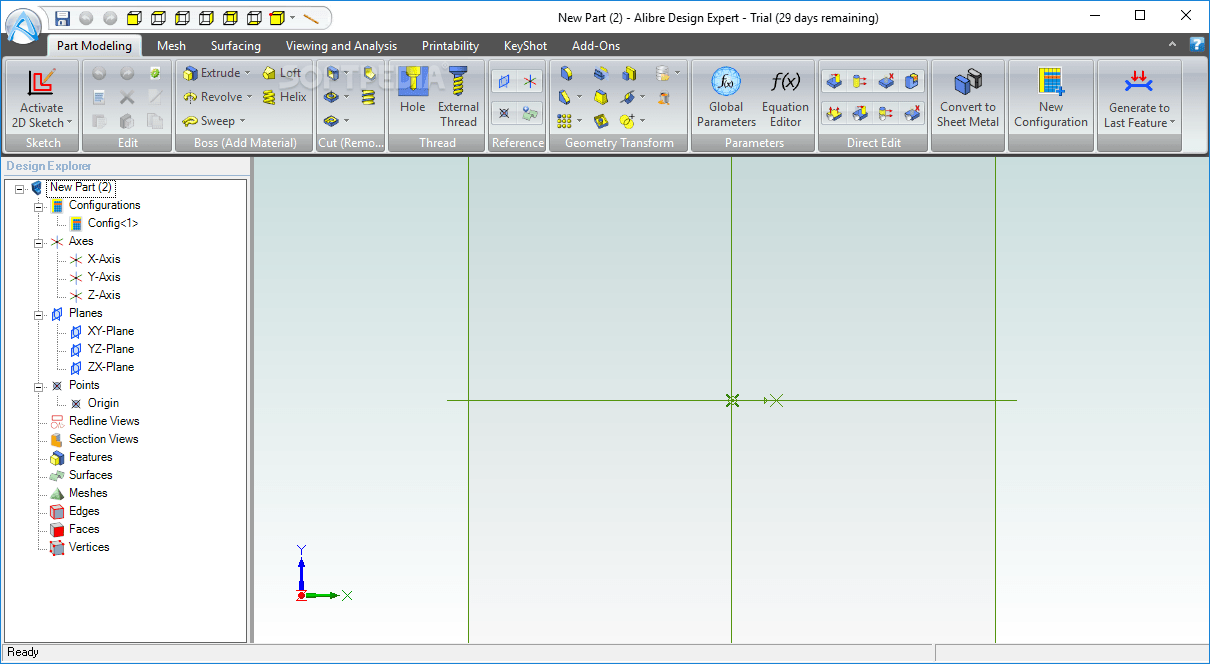1210x664 pixels.
Task: Open the Revolve dropdown arrow
Action: point(250,97)
